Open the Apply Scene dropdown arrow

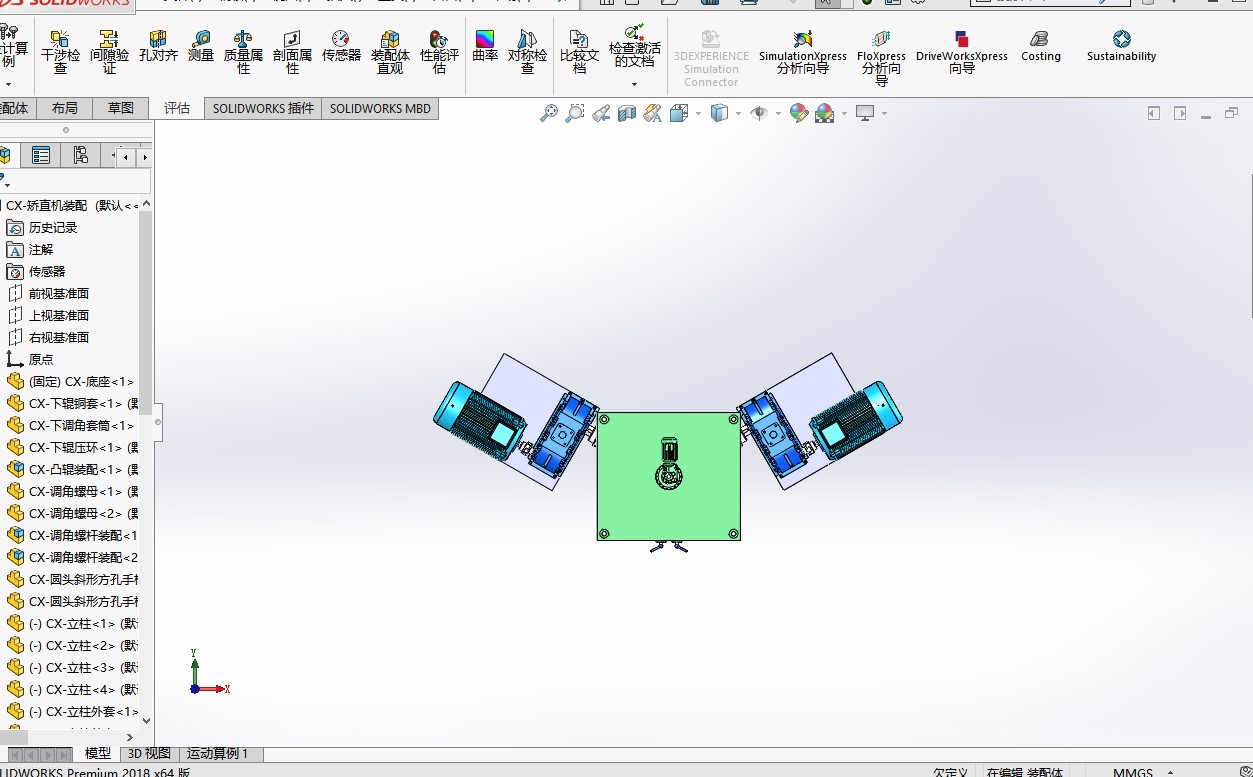844,114
